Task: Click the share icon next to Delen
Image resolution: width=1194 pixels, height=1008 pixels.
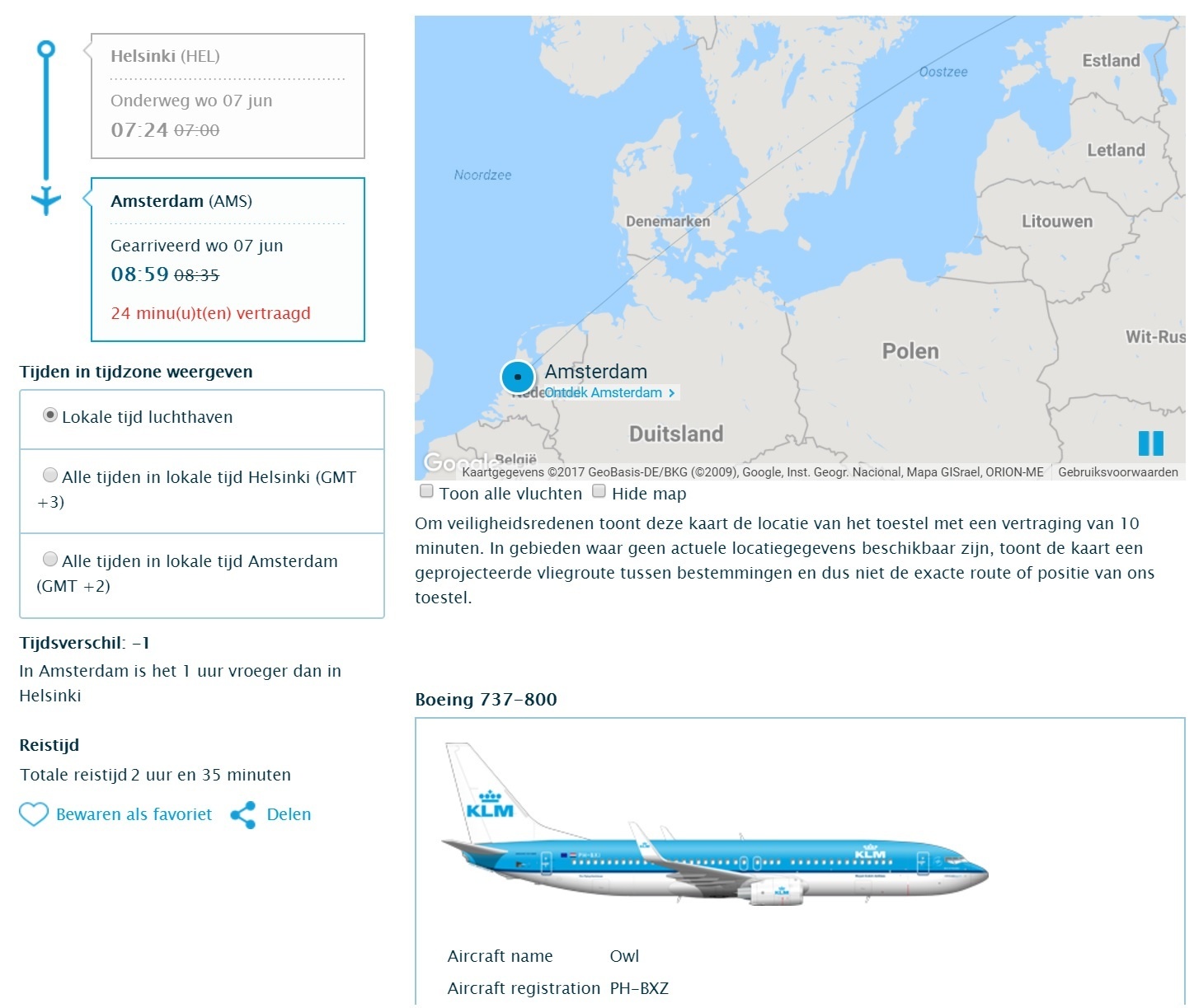Action: click(243, 815)
